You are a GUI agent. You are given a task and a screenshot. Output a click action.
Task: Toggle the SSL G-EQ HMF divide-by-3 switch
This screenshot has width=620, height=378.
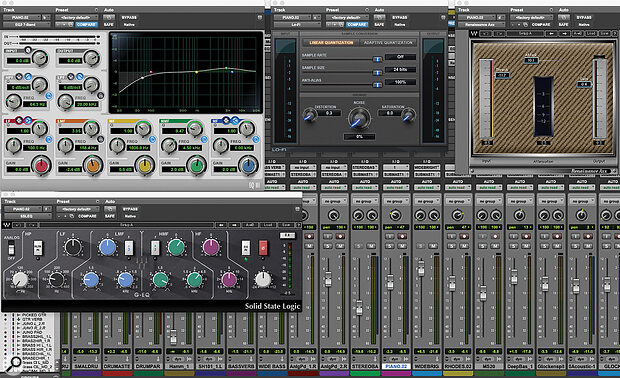pyautogui.click(x=155, y=248)
